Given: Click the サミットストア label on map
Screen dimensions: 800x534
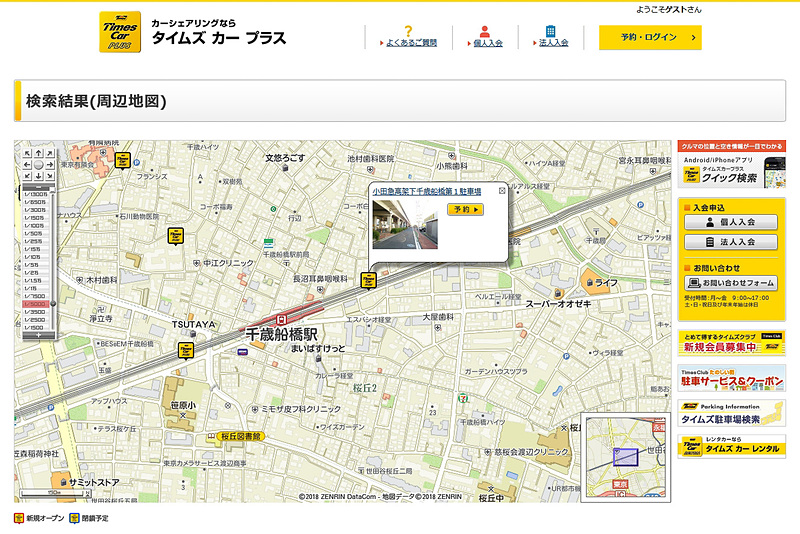Looking at the screenshot, I should point(94,482).
